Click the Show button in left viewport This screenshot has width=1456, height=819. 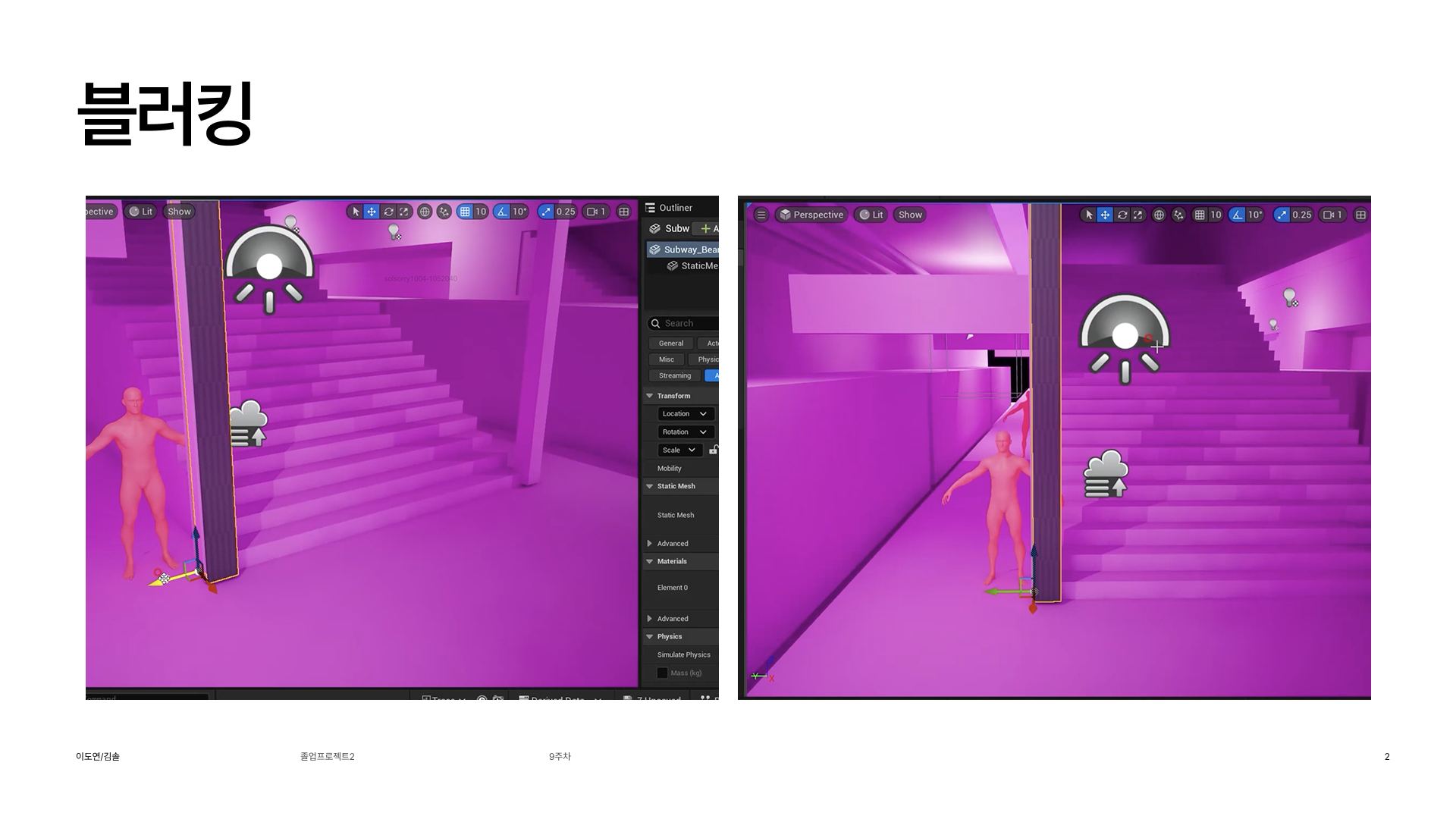(179, 212)
